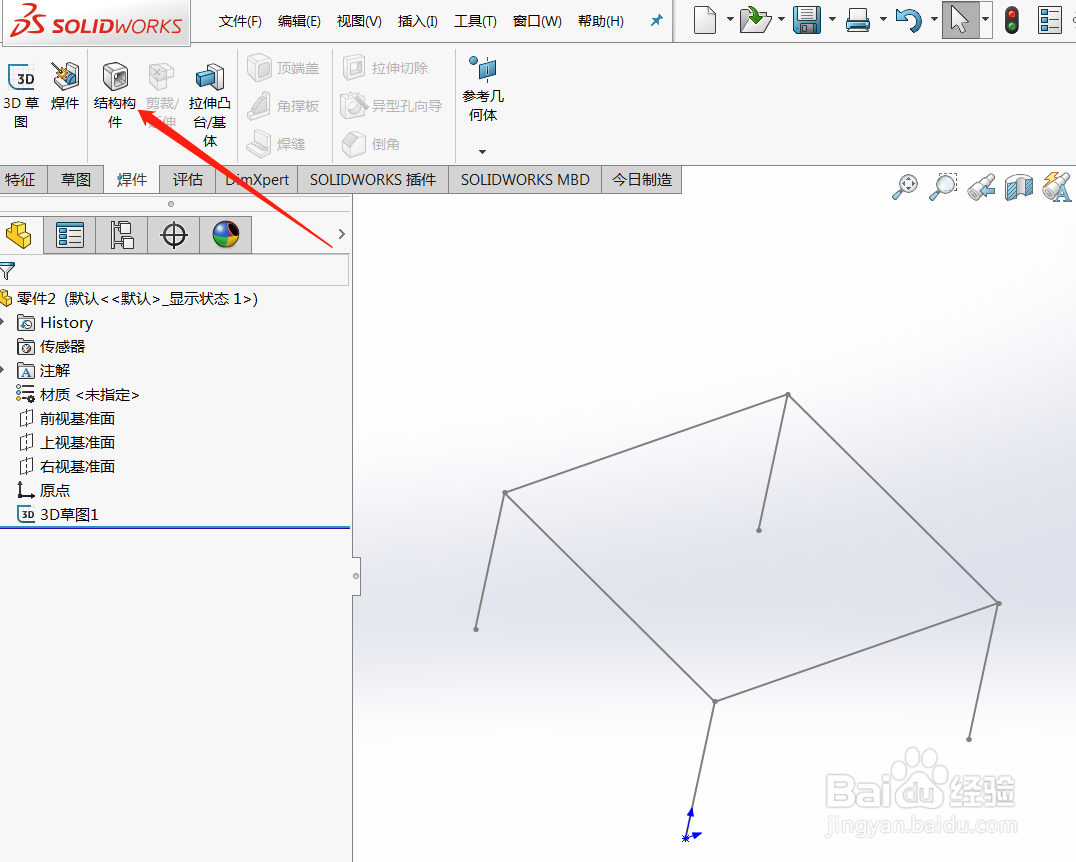Open the Save dropdown arrow
The height and width of the screenshot is (862, 1076).
pos(832,19)
